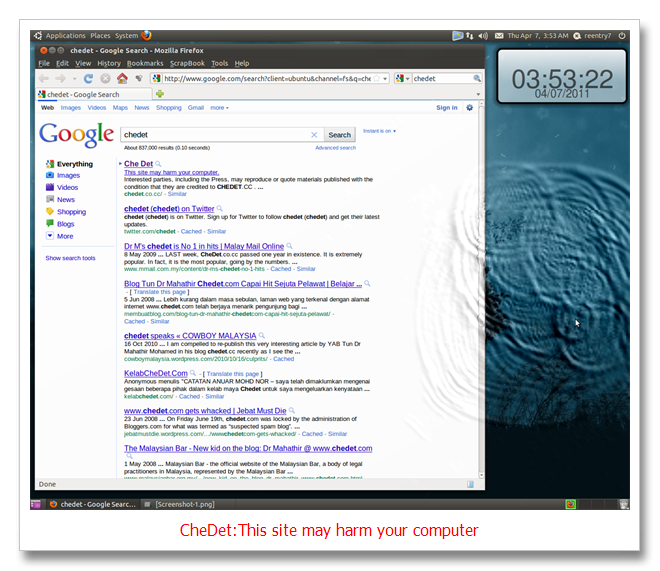Click the Firefox forward arrow button

click(x=61, y=78)
